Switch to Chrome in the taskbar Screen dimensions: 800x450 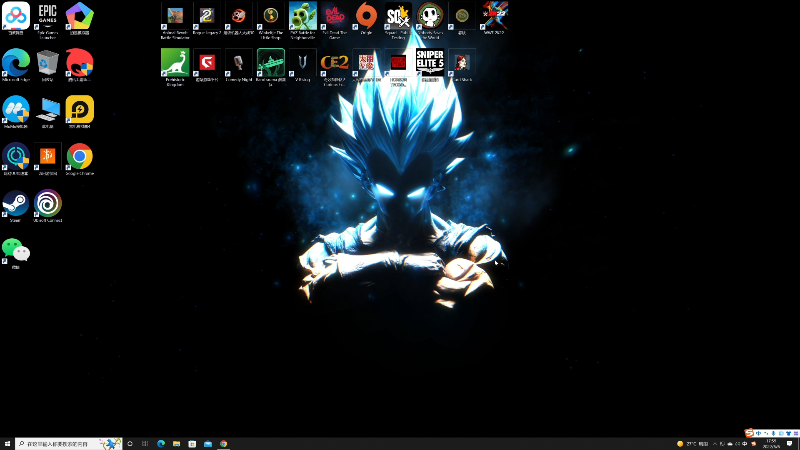pyautogui.click(x=223, y=444)
